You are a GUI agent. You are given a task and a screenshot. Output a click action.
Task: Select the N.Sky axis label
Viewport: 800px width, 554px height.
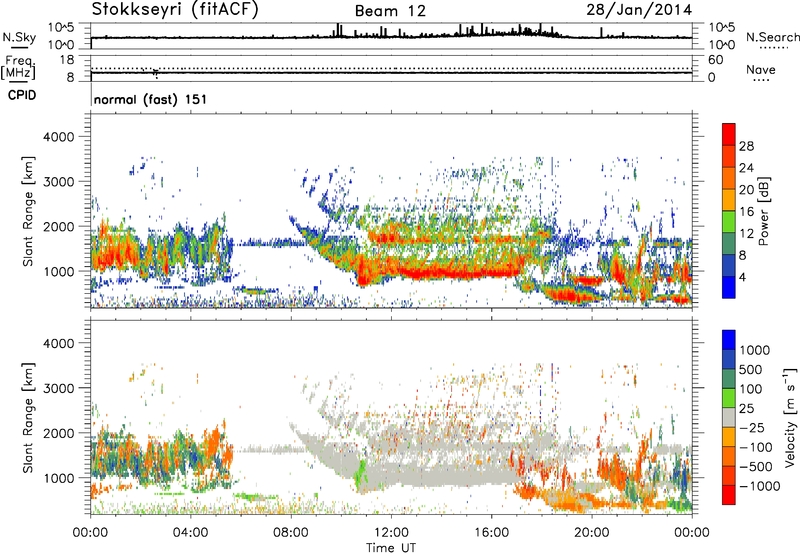19,37
